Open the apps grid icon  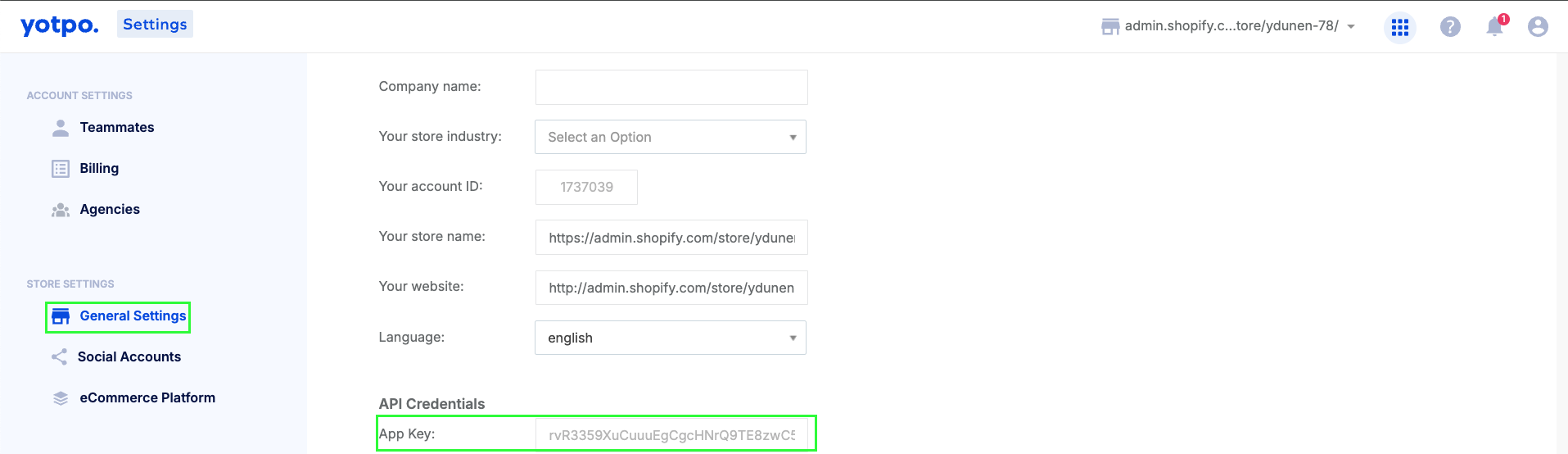pos(1400,27)
